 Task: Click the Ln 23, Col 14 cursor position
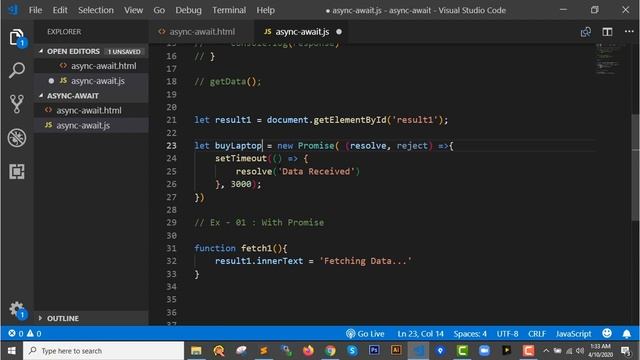tap(420, 333)
